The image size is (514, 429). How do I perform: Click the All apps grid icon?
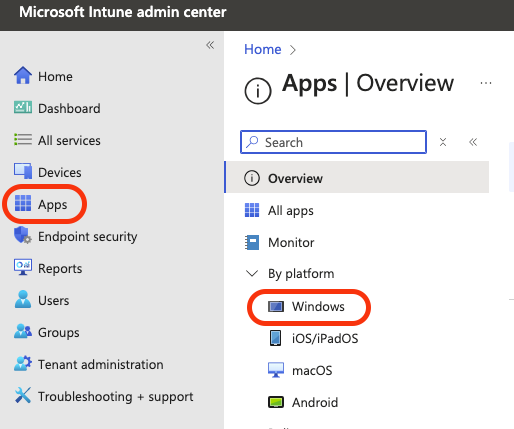click(x=252, y=210)
